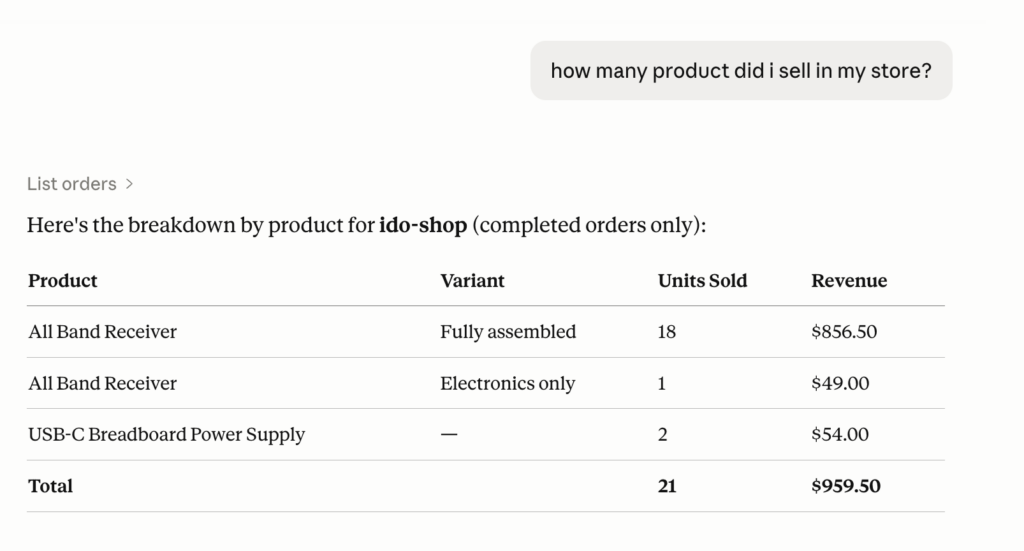Click the Units Sold column header
1024x551 pixels.
(x=702, y=281)
